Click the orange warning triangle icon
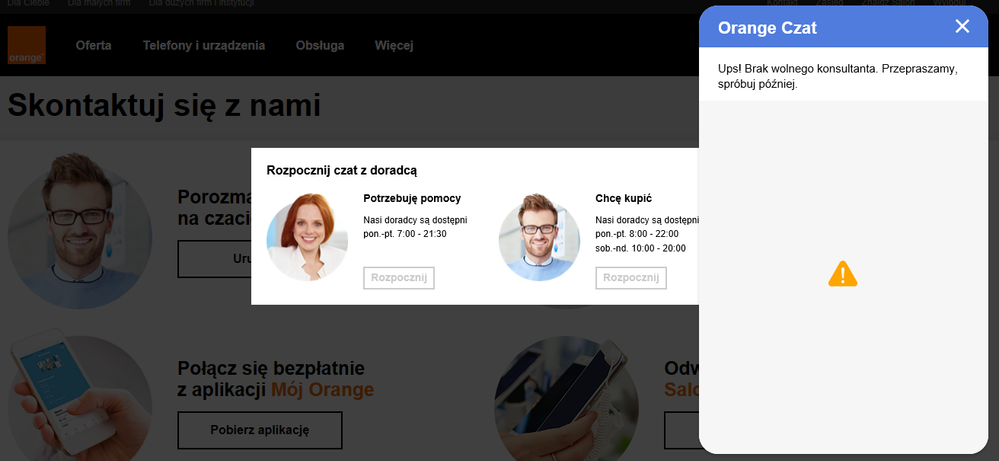The height and width of the screenshot is (461, 999). click(843, 274)
